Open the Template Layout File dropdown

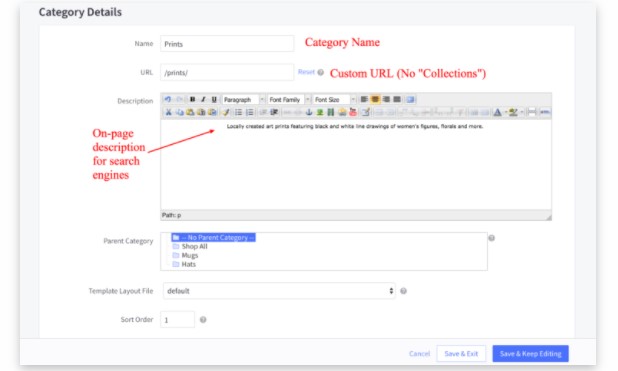click(279, 291)
